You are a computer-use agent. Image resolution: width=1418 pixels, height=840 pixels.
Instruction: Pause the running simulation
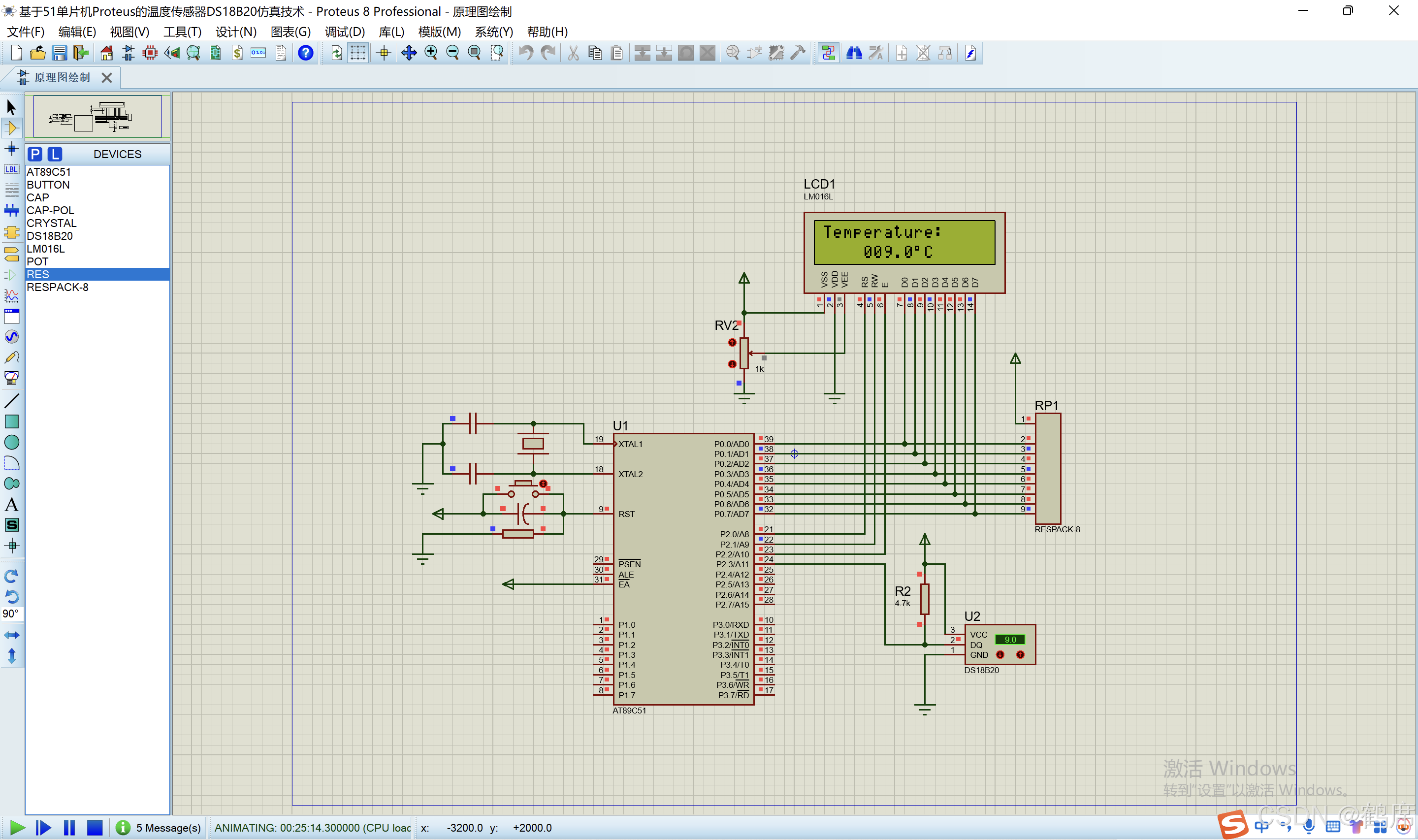[x=69, y=828]
